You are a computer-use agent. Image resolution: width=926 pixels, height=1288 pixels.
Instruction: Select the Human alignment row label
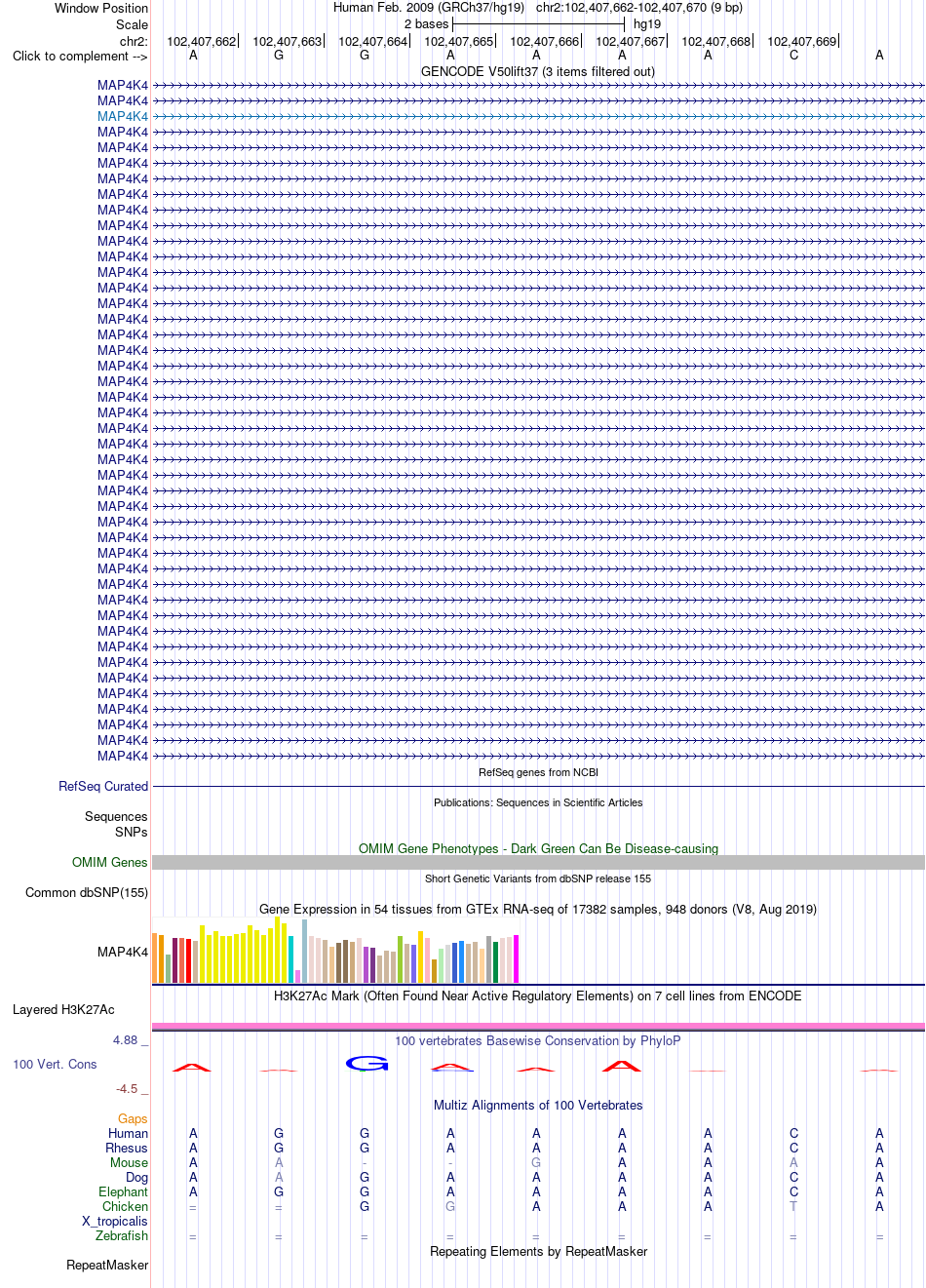(x=129, y=1133)
